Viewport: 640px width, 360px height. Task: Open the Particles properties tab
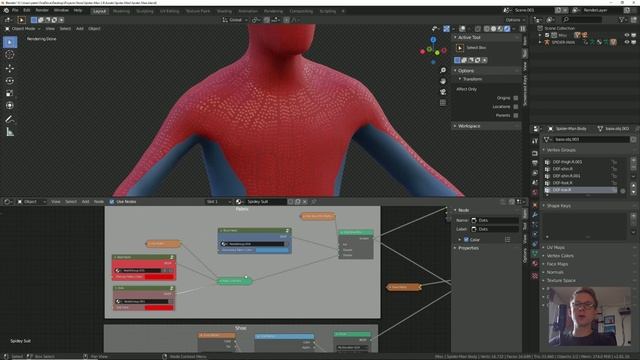click(x=535, y=224)
